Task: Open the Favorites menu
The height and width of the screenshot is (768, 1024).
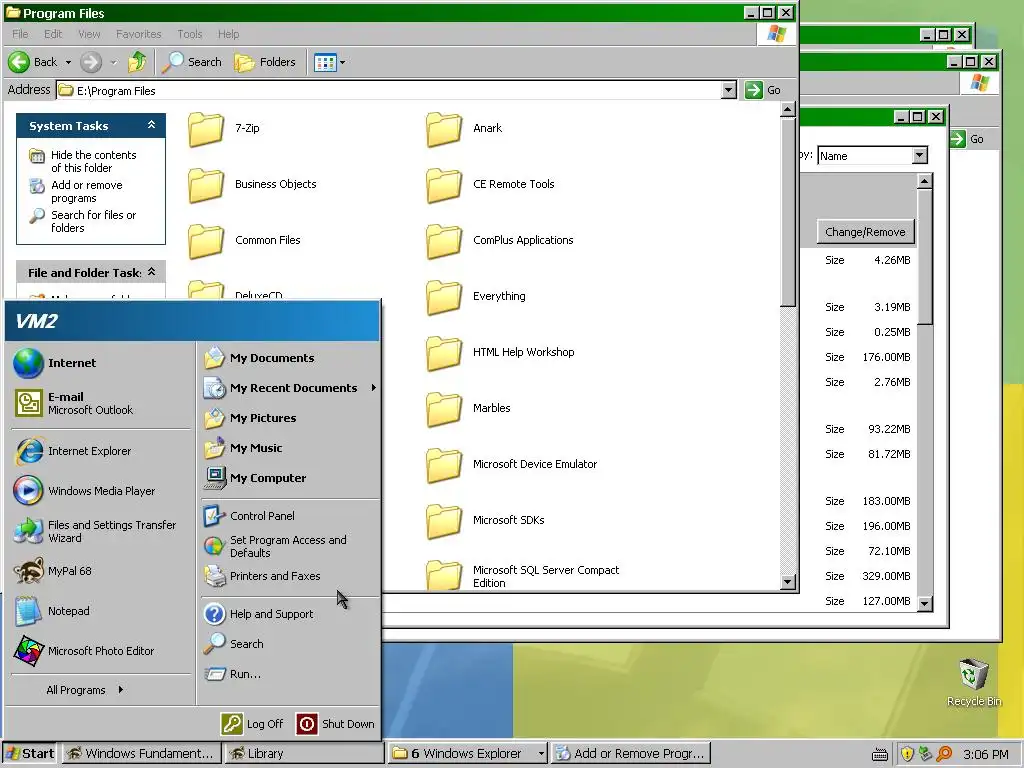Action: pyautogui.click(x=138, y=34)
